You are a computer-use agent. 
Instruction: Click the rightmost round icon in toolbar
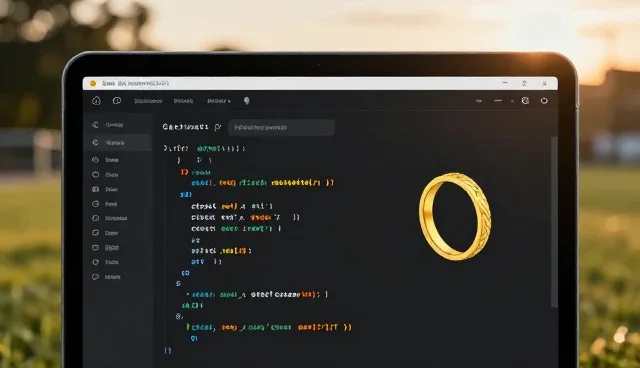click(544, 101)
